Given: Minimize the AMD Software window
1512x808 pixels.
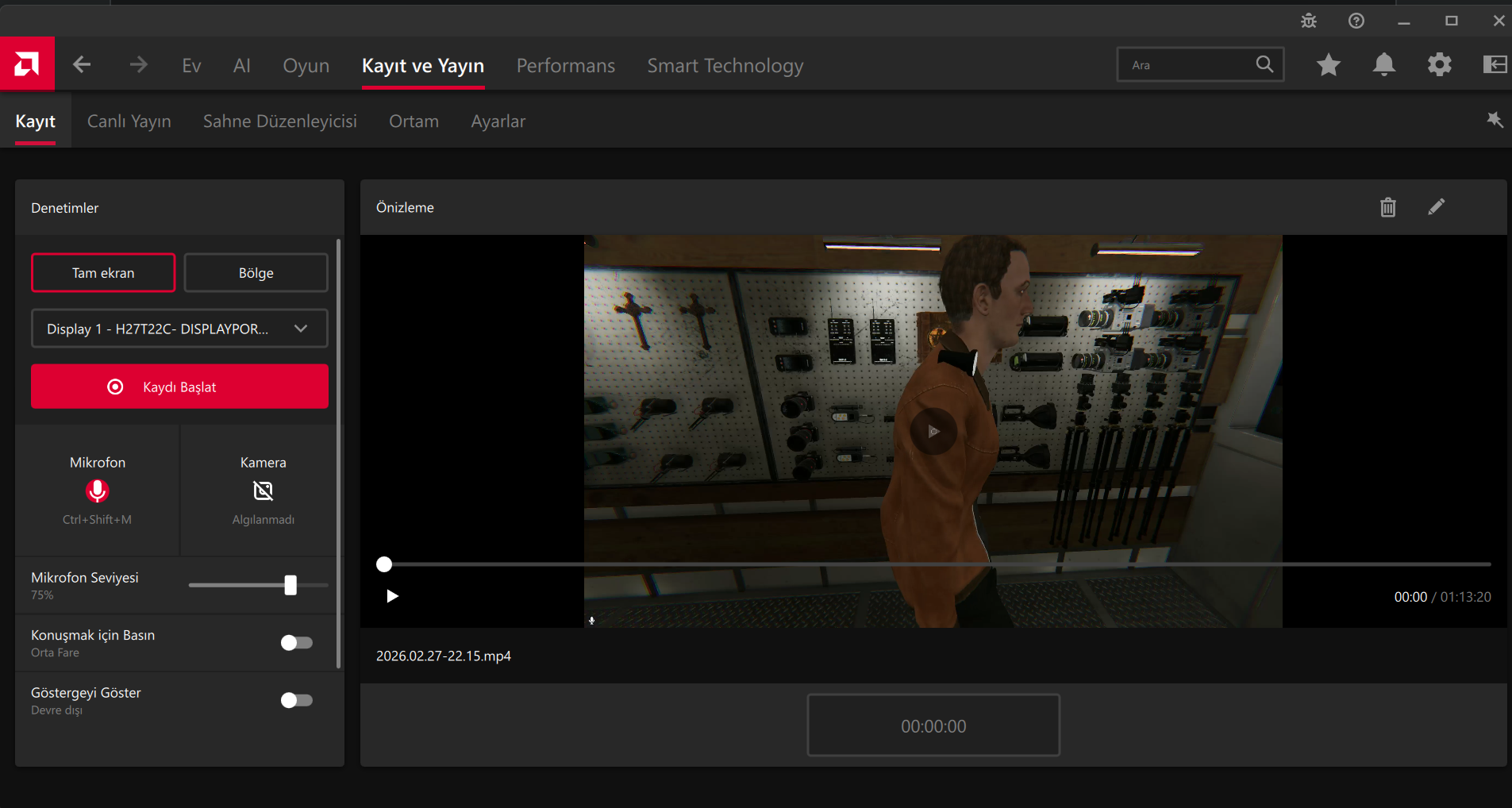Looking at the screenshot, I should 1404,21.
